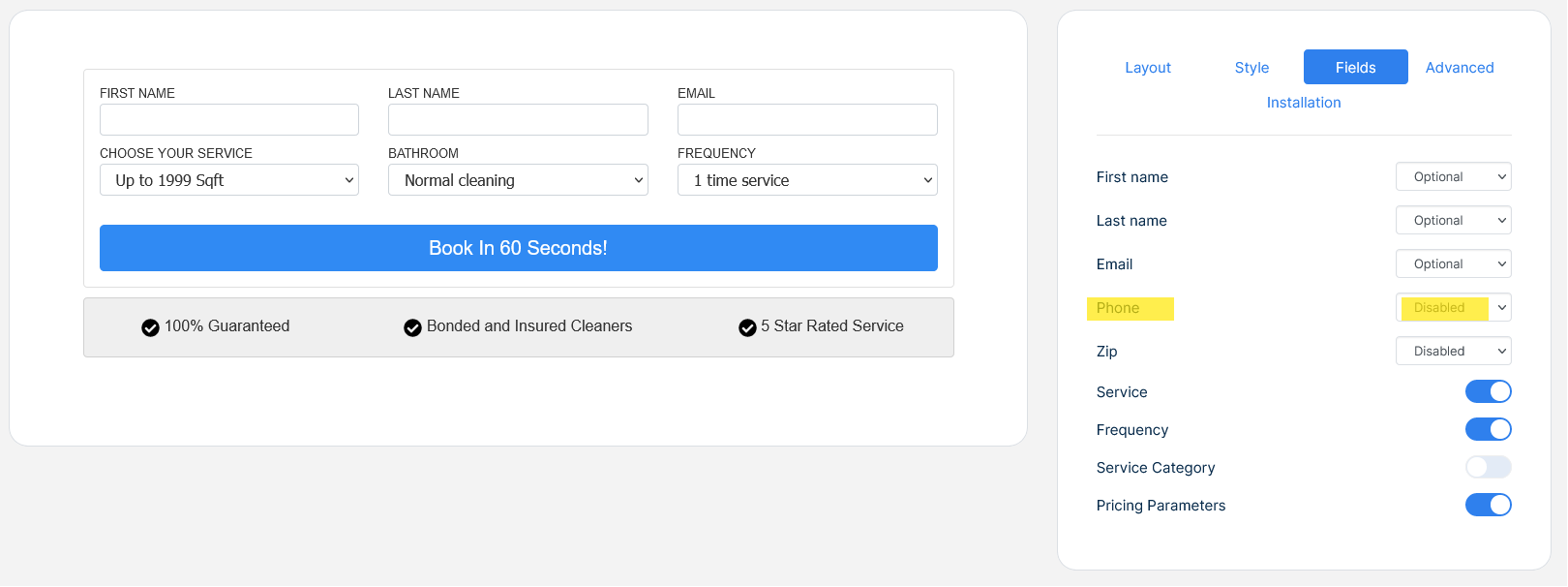1568x587 pixels.
Task: Click into the First Name input field
Action: pos(228,120)
